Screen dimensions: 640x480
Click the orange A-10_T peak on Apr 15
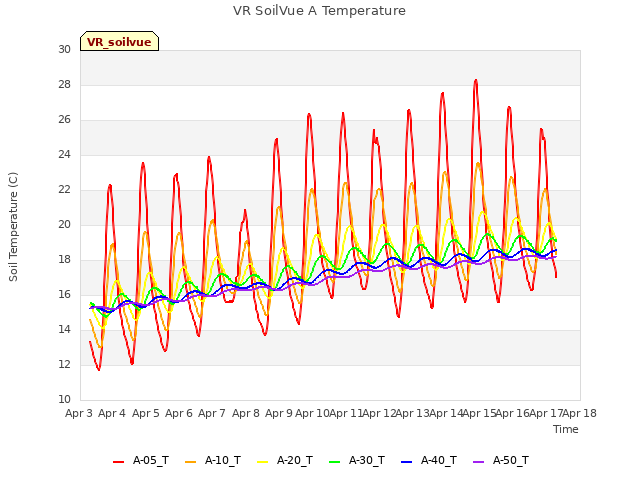click(478, 164)
